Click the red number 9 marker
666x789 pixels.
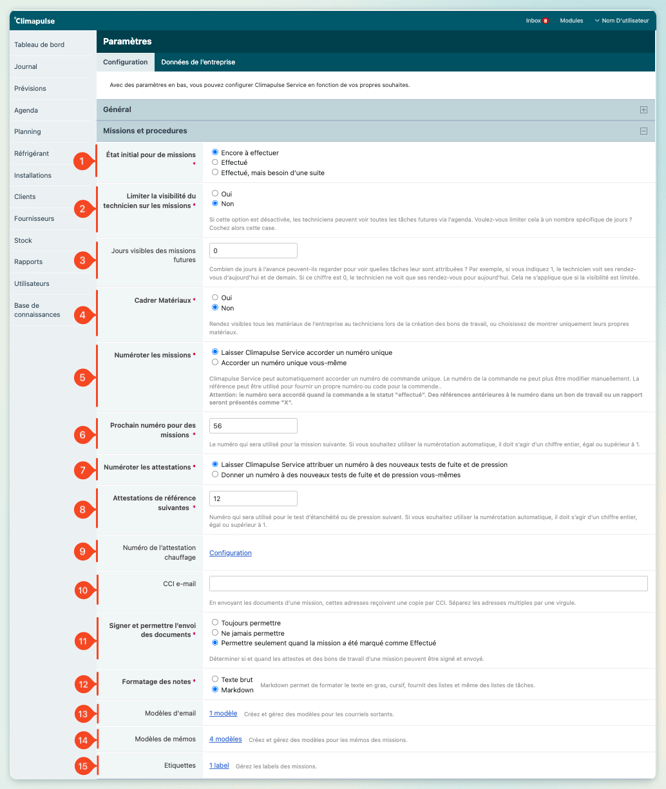coord(82,552)
